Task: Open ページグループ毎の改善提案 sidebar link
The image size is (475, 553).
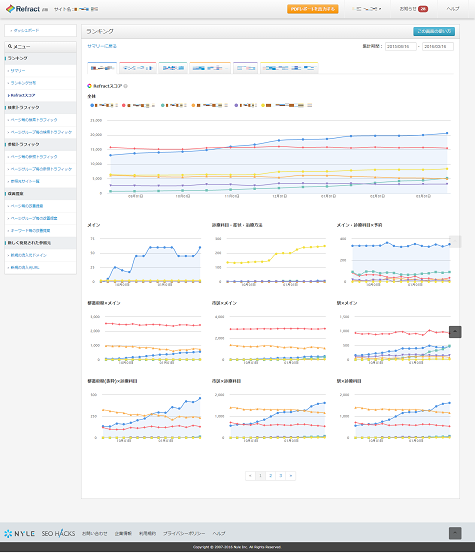Action: tap(34, 218)
